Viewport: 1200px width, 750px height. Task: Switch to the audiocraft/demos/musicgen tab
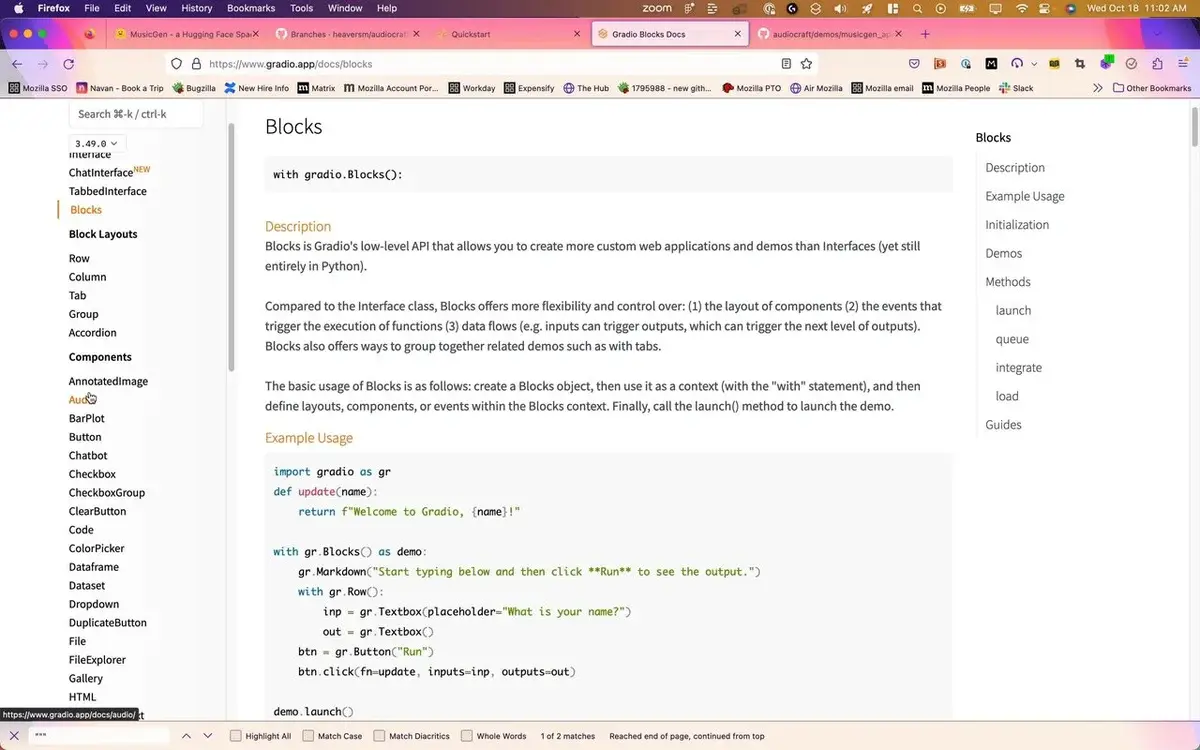828,34
